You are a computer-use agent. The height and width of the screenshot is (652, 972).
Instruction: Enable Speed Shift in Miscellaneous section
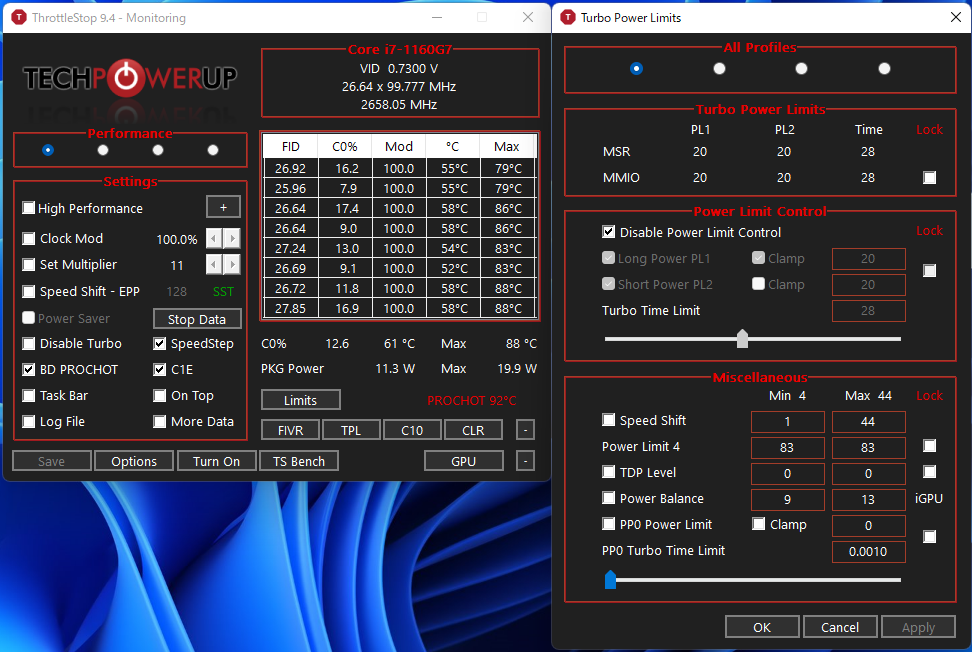click(609, 420)
